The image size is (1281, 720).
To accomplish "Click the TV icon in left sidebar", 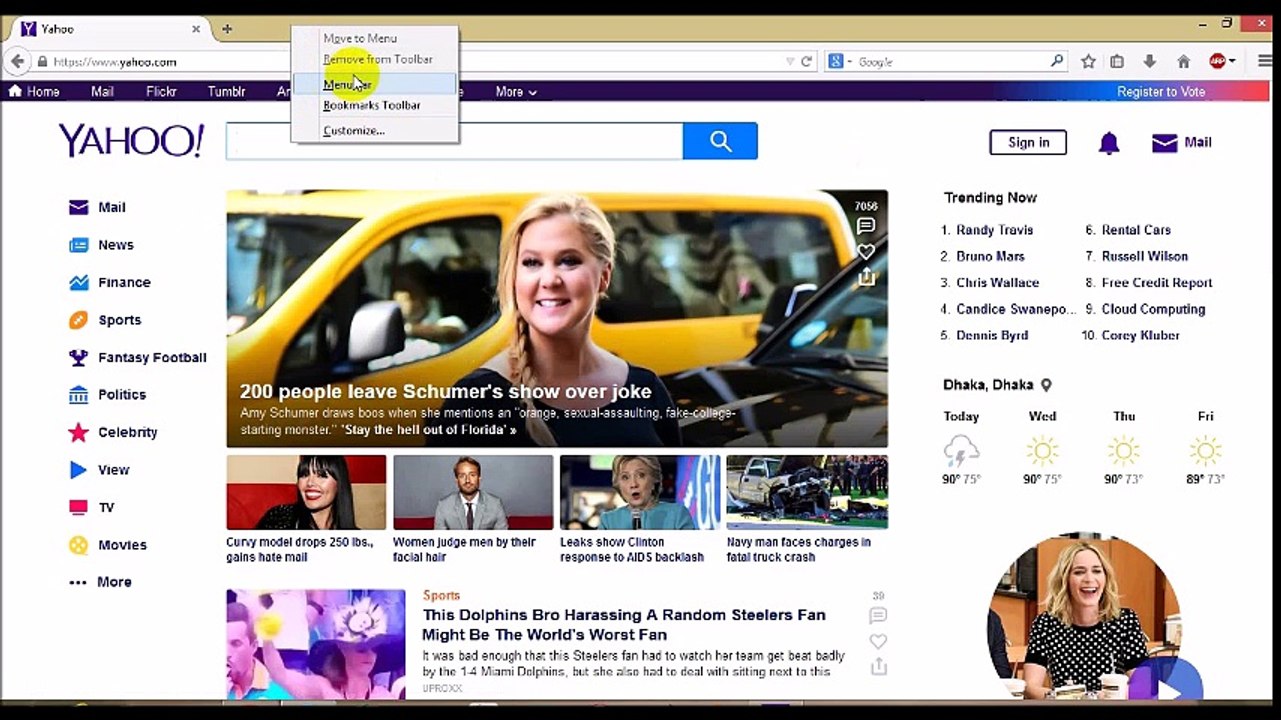I will tap(78, 507).
